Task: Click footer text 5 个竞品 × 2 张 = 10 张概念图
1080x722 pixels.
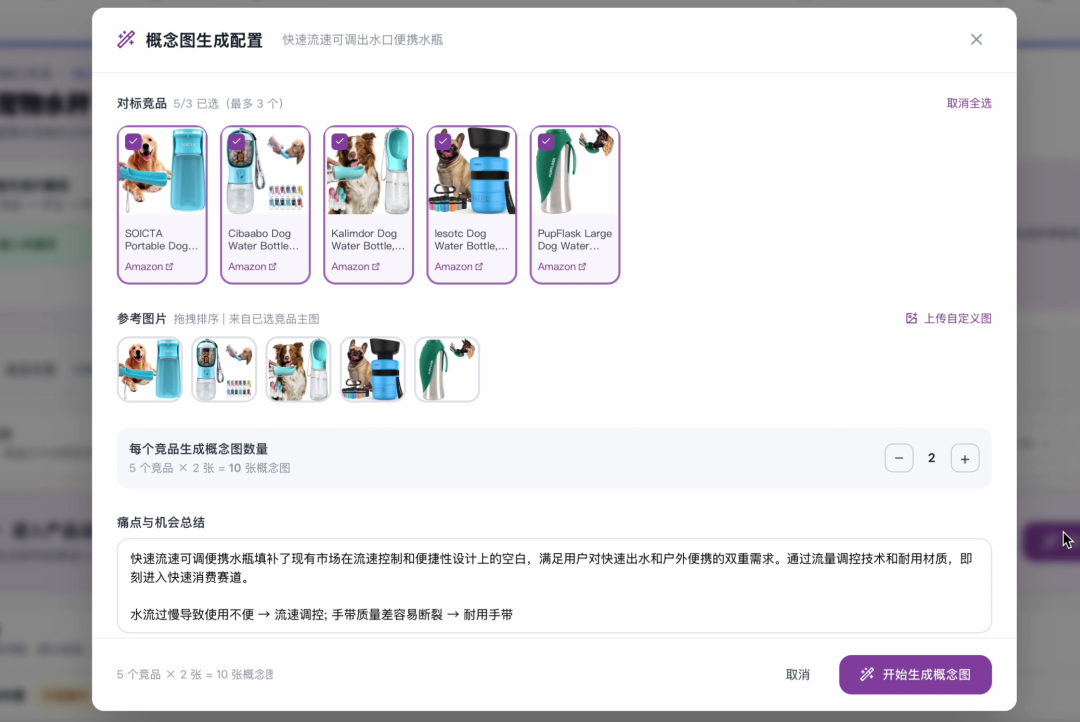Action: (195, 674)
